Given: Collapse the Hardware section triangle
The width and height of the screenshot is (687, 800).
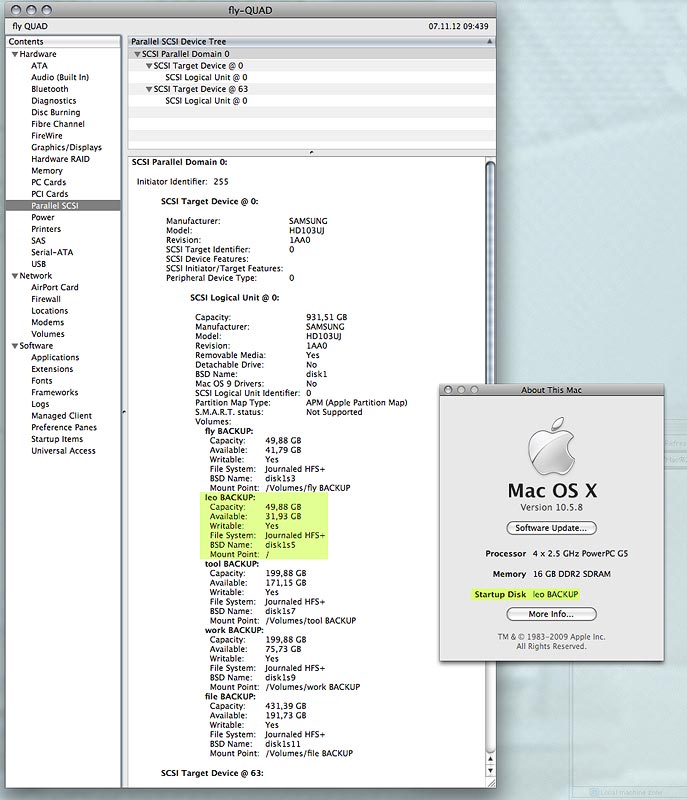Looking at the screenshot, I should [x=15, y=54].
